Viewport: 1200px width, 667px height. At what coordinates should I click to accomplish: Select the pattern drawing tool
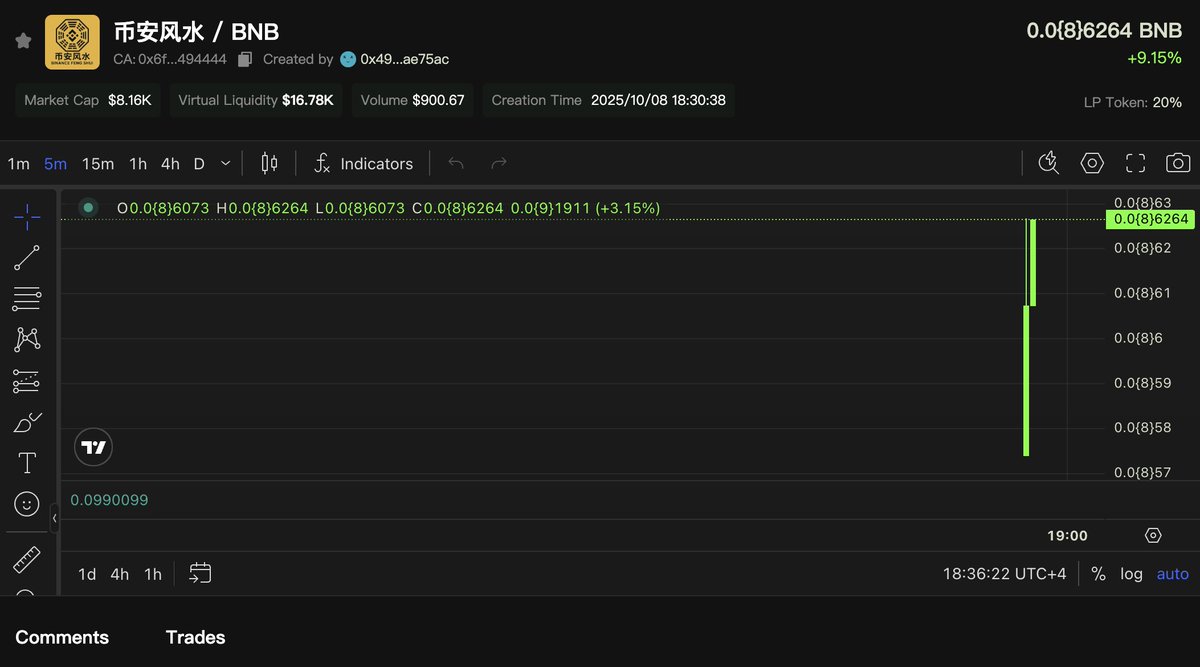tap(27, 339)
